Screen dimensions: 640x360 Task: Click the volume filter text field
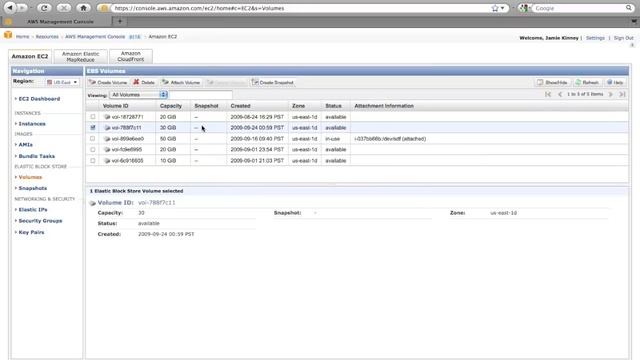200,95
